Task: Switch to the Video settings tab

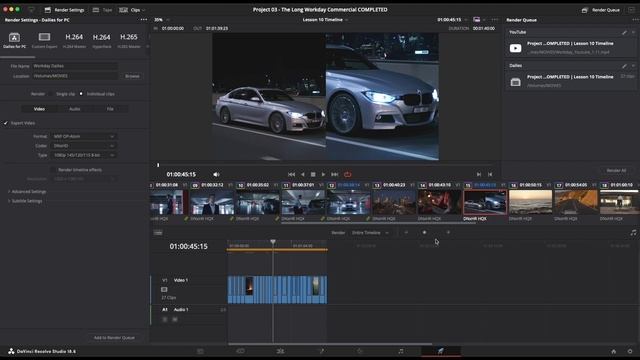Action: (39, 109)
